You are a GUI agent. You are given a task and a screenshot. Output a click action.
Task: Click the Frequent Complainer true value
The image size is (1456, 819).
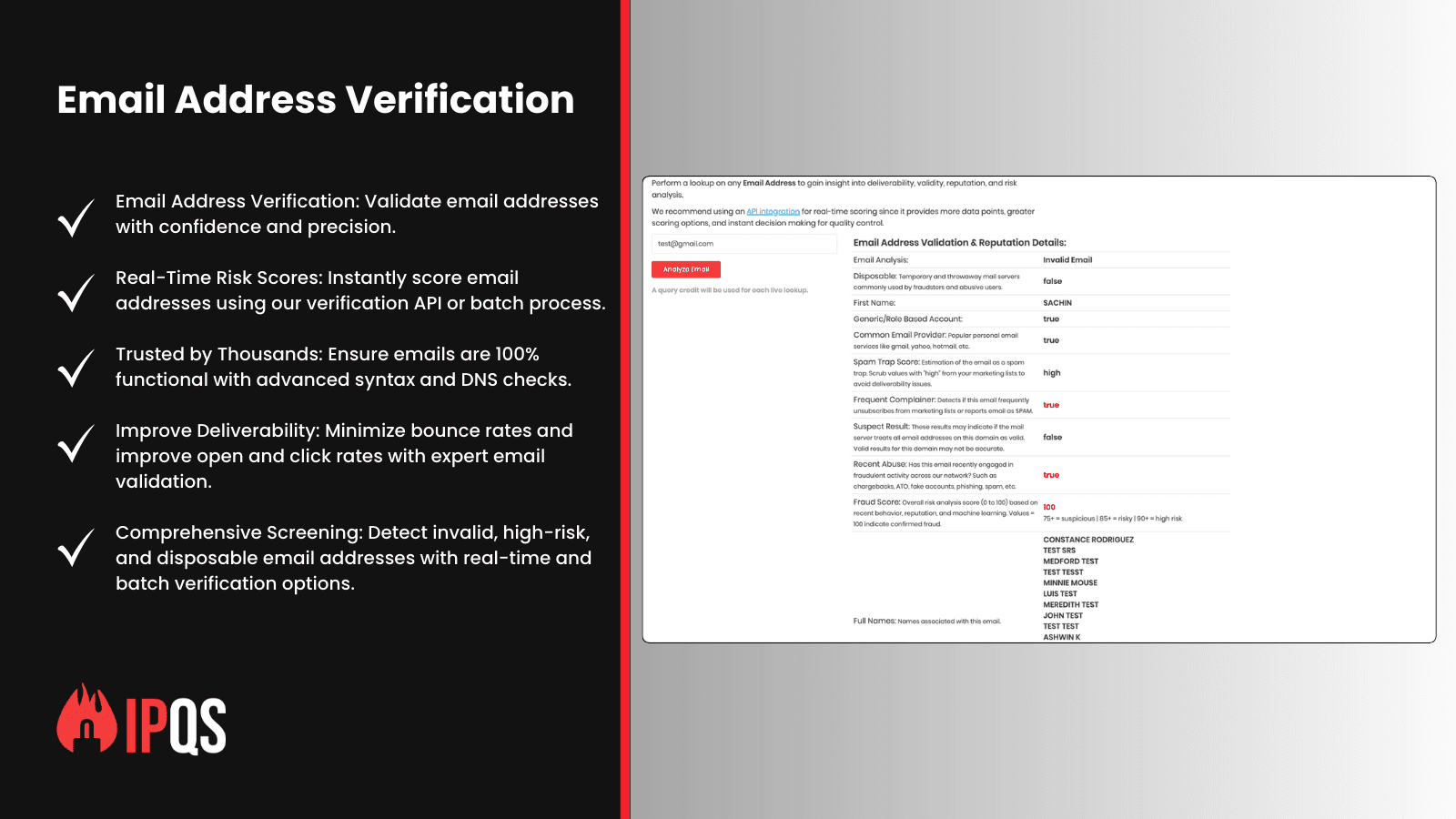[x=1051, y=405]
